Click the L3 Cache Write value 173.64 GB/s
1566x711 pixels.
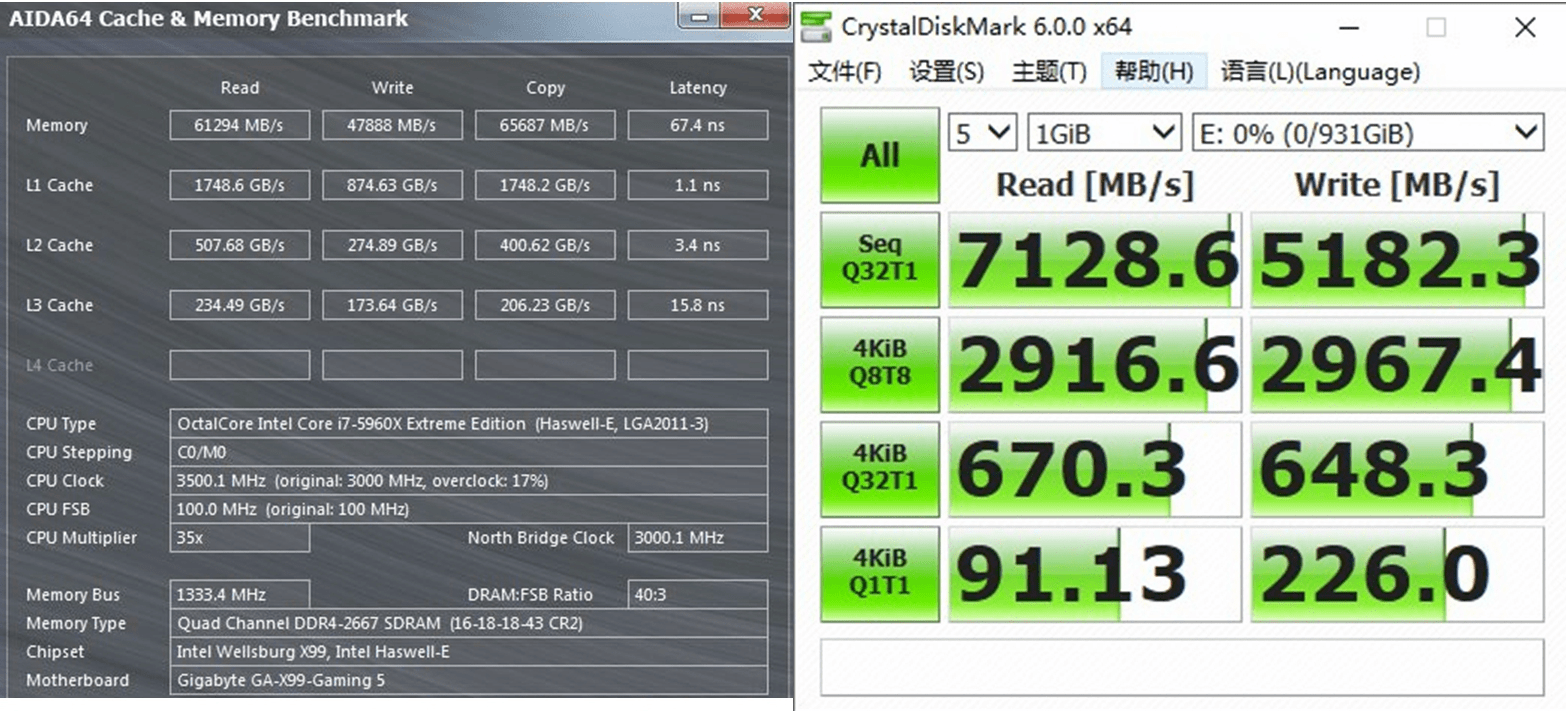click(x=392, y=305)
